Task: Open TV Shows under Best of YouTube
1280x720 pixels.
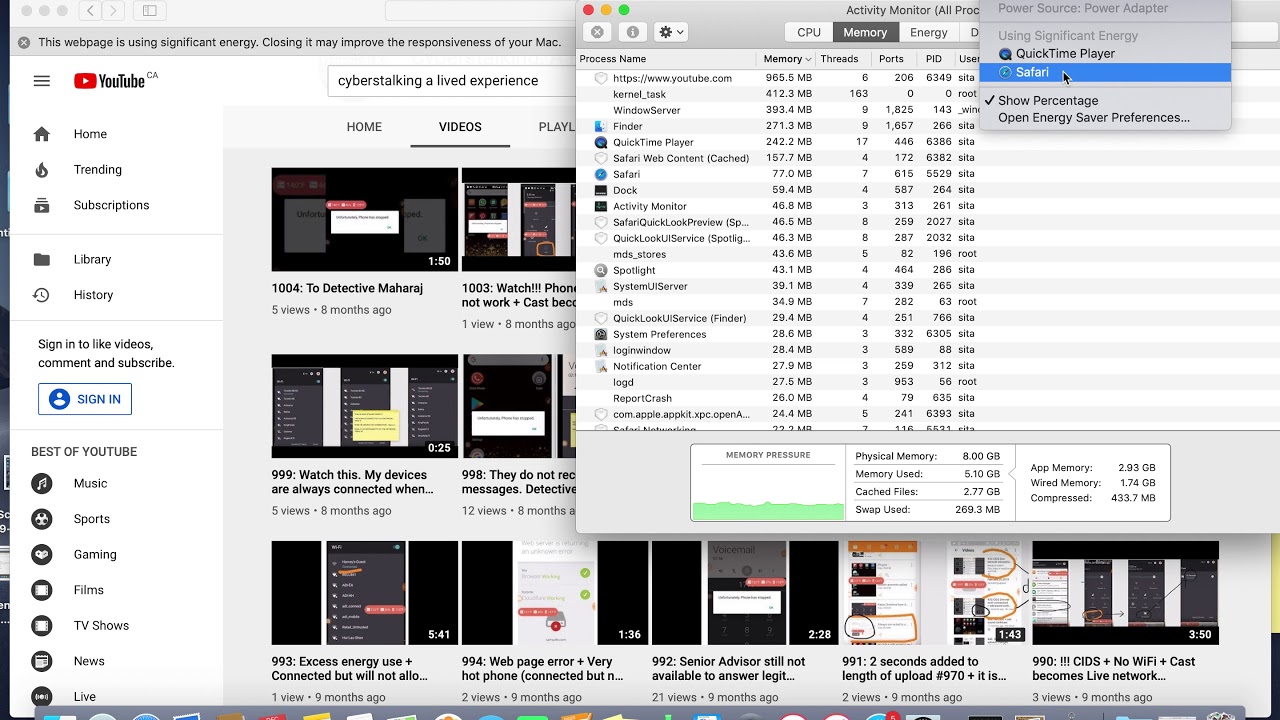Action: [101, 626]
